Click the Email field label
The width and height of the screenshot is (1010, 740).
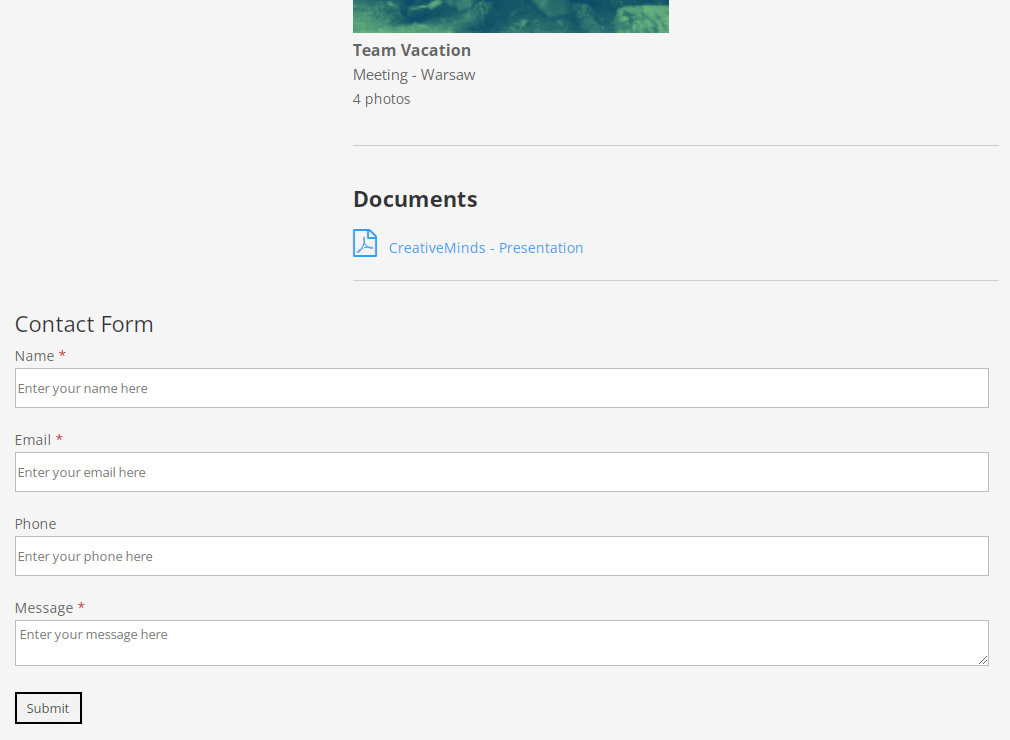point(33,440)
